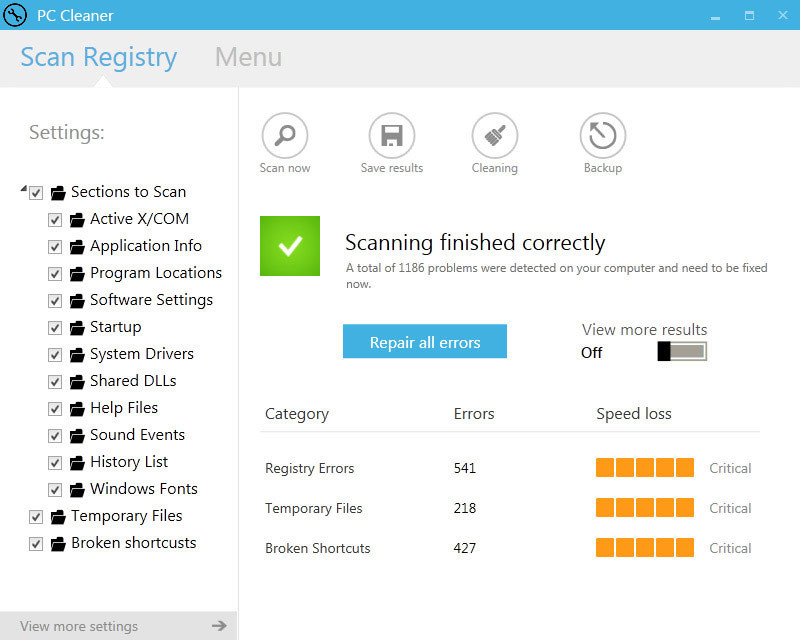Toggle the Shared DLLs checkbox

(55, 382)
